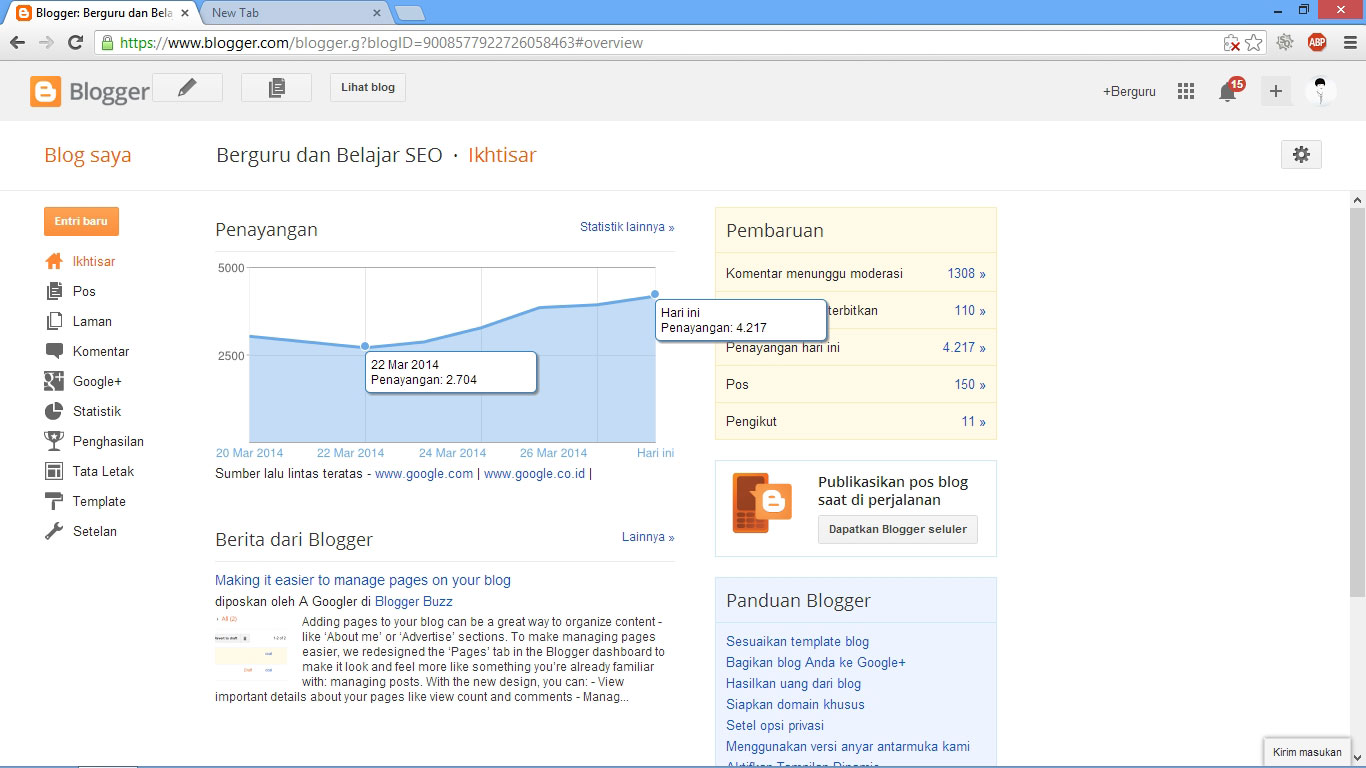Switch to the New Tab tab

295,13
